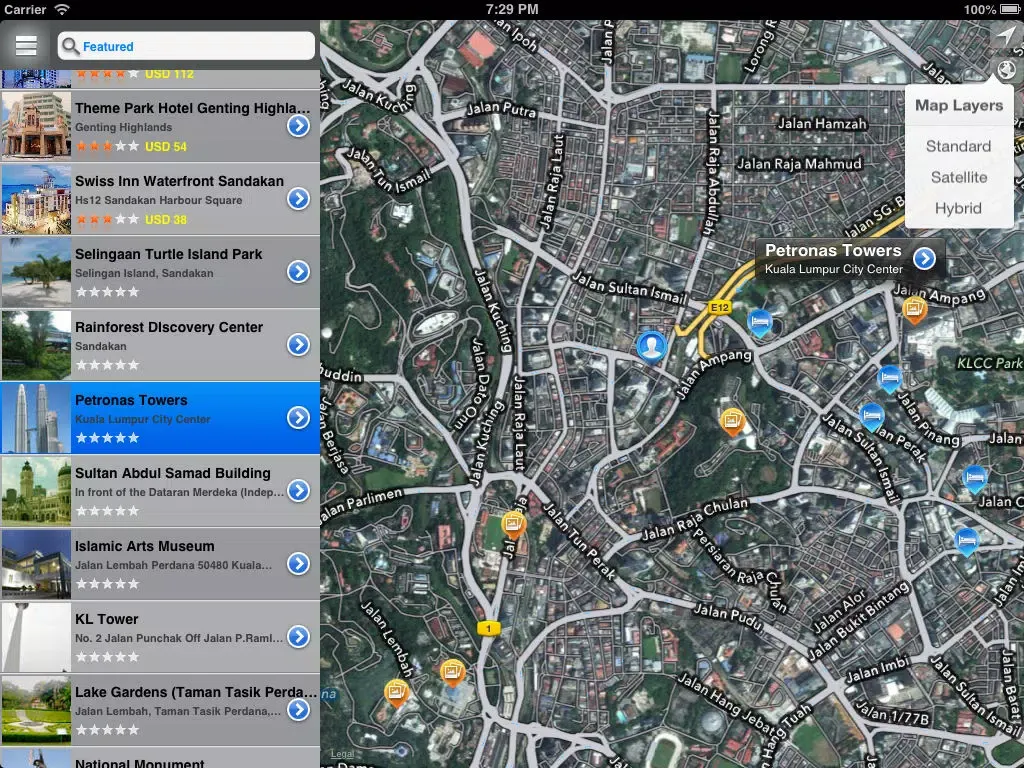
Task: Tap hotel pin beside Jalan Perak label
Action: tap(872, 416)
